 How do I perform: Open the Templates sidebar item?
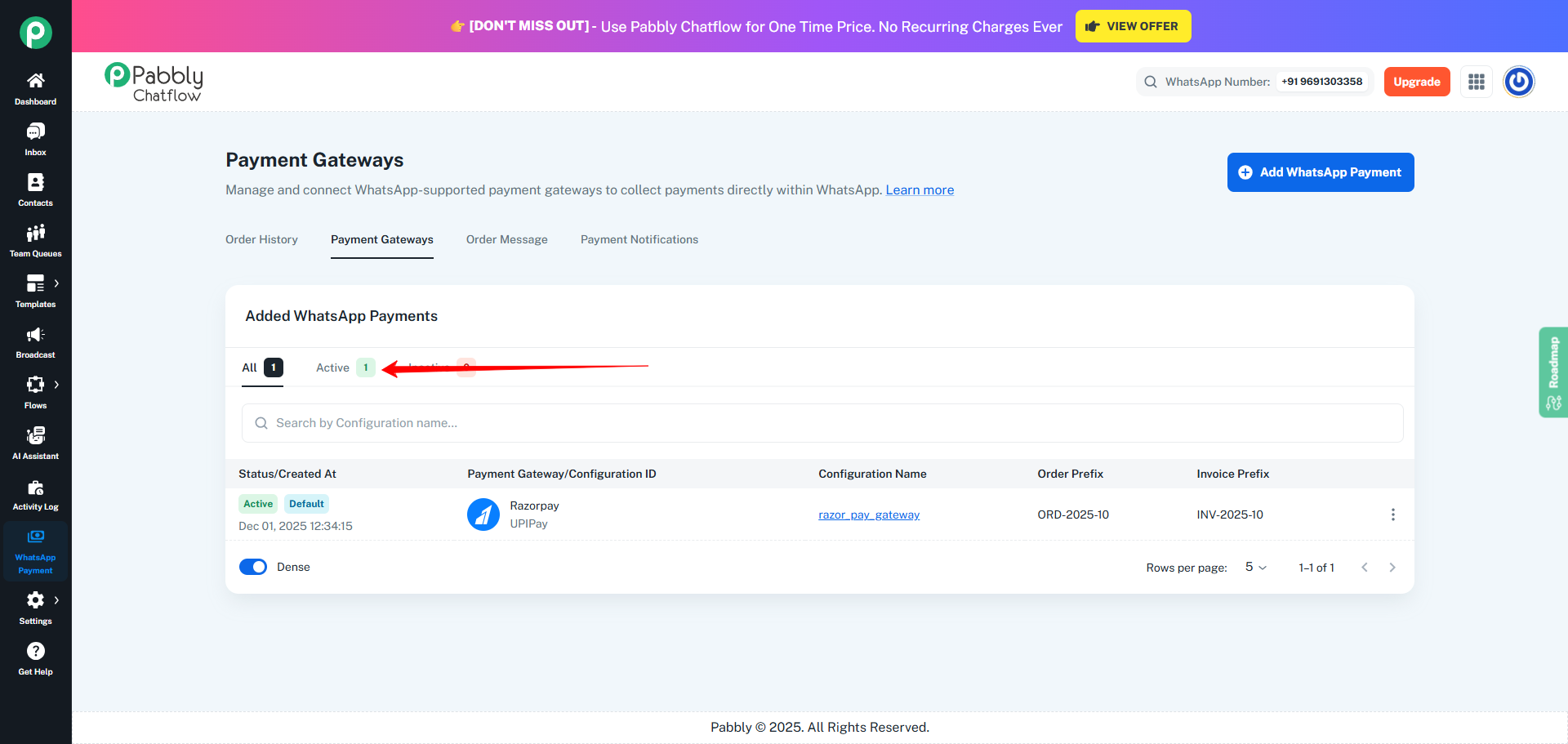click(x=35, y=292)
